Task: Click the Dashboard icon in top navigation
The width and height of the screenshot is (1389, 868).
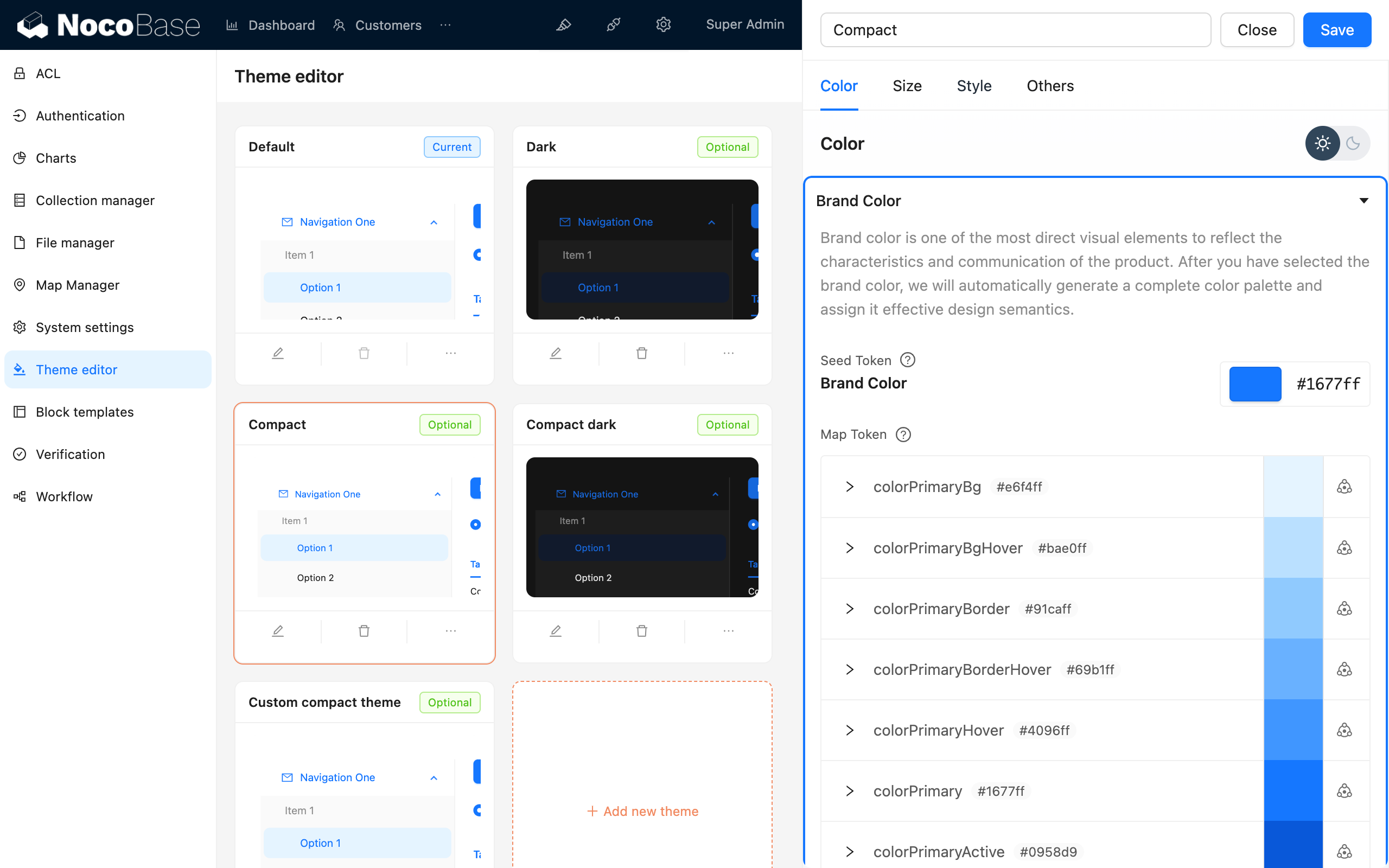Action: [232, 25]
